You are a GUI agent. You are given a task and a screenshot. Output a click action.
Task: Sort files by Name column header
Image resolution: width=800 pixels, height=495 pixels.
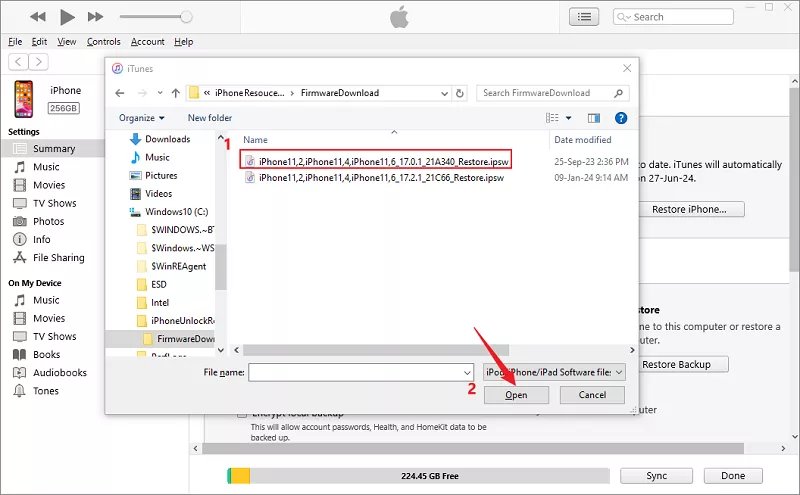[x=255, y=140]
